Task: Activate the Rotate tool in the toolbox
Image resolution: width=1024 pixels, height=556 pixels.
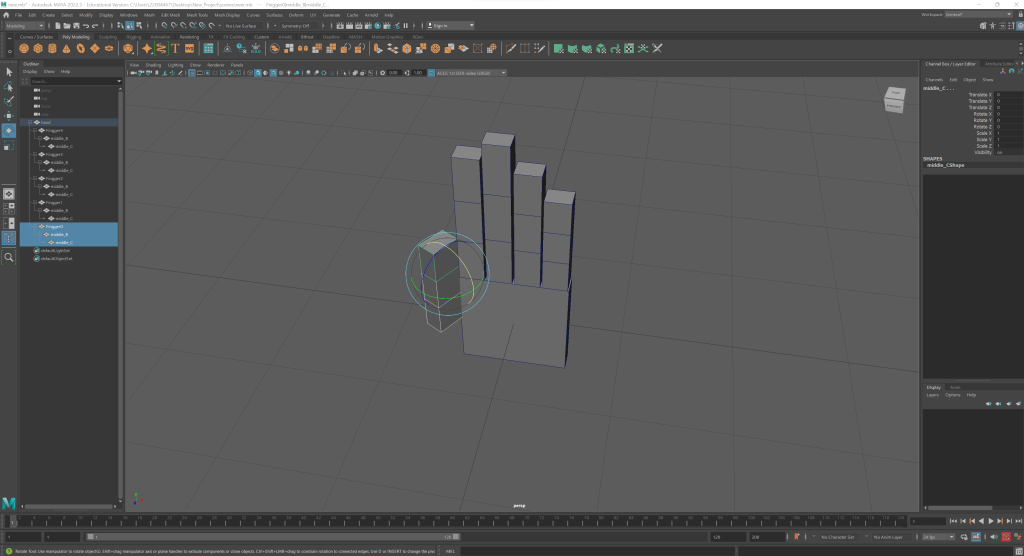Action: pyautogui.click(x=9, y=130)
